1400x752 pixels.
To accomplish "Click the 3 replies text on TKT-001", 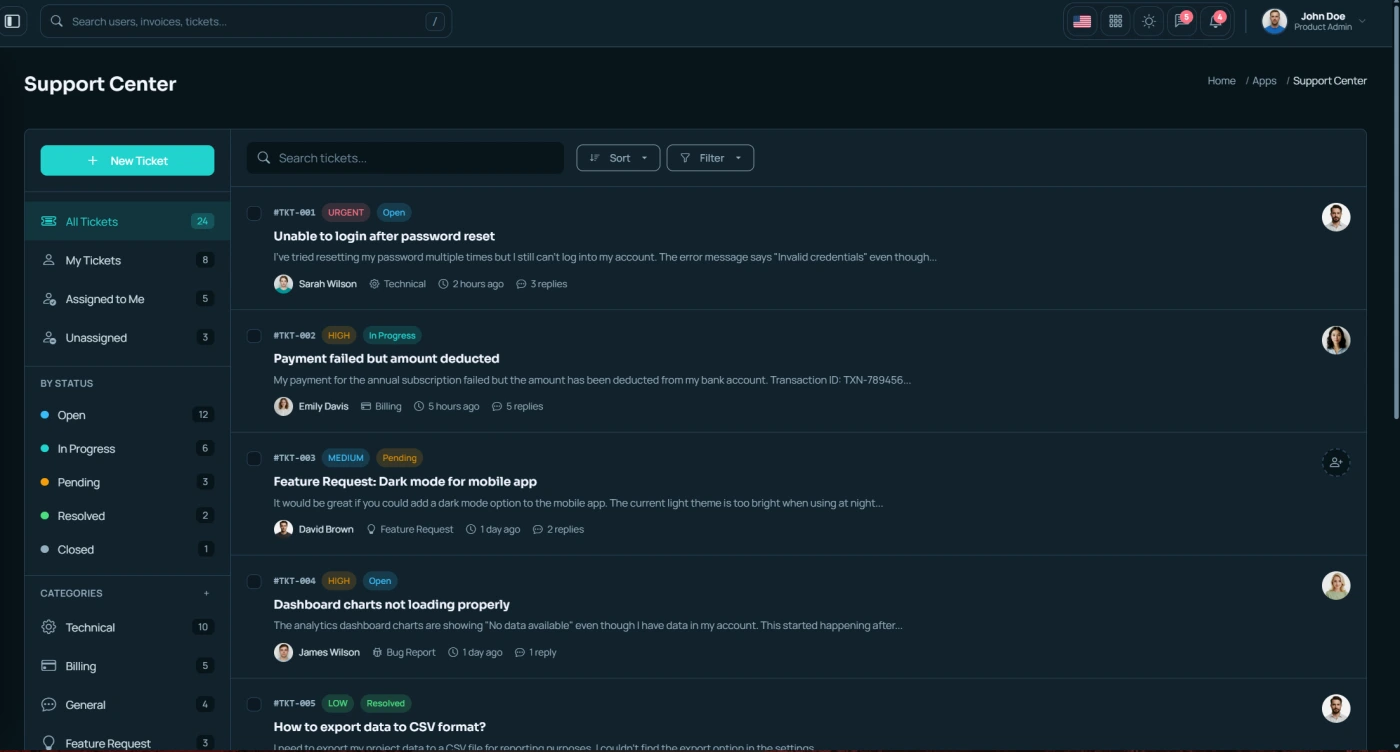I will click(548, 284).
